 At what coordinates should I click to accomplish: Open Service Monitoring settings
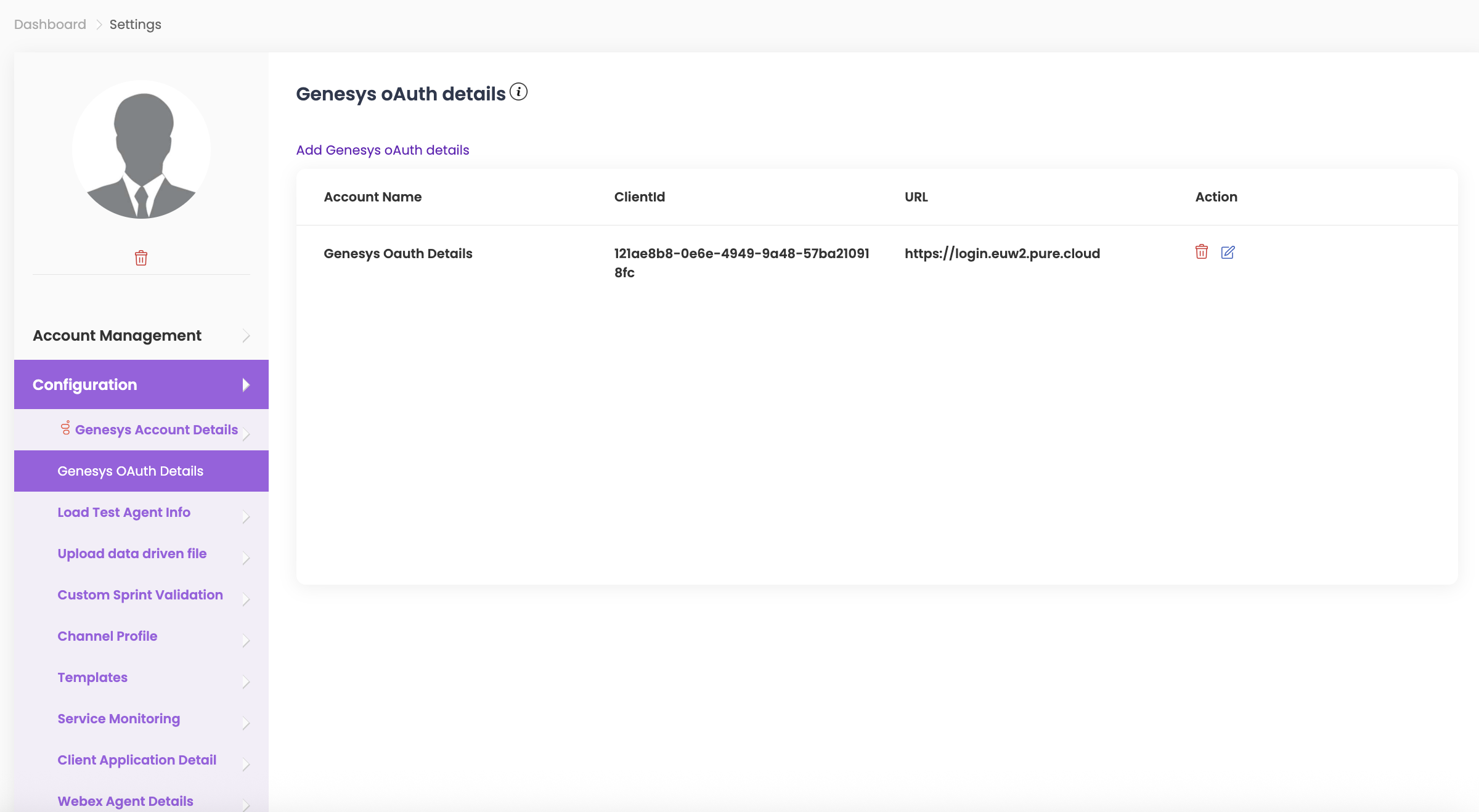pyautogui.click(x=118, y=718)
